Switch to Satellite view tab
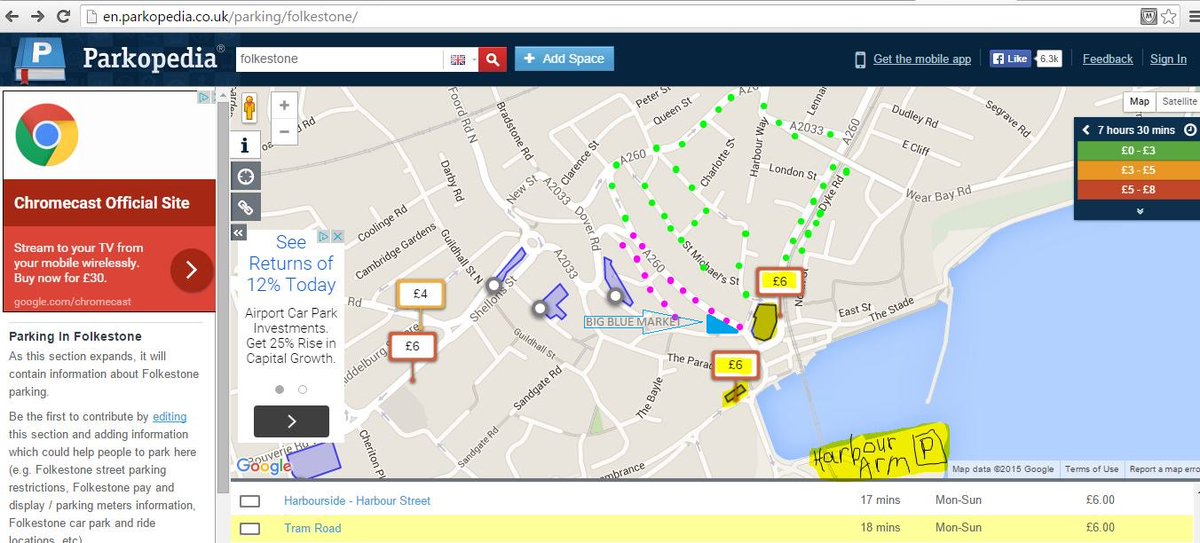Screen dimensions: 1200x543 (1179, 102)
